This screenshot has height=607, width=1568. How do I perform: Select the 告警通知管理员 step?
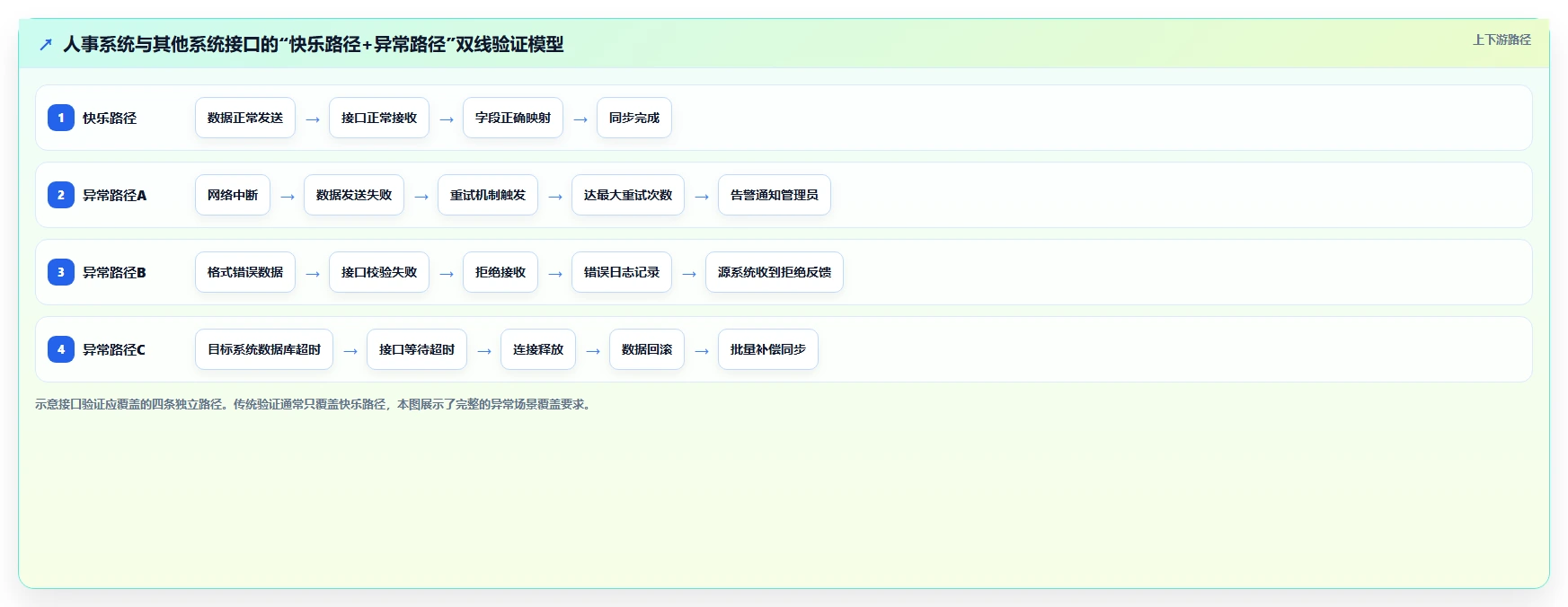pyautogui.click(x=775, y=195)
